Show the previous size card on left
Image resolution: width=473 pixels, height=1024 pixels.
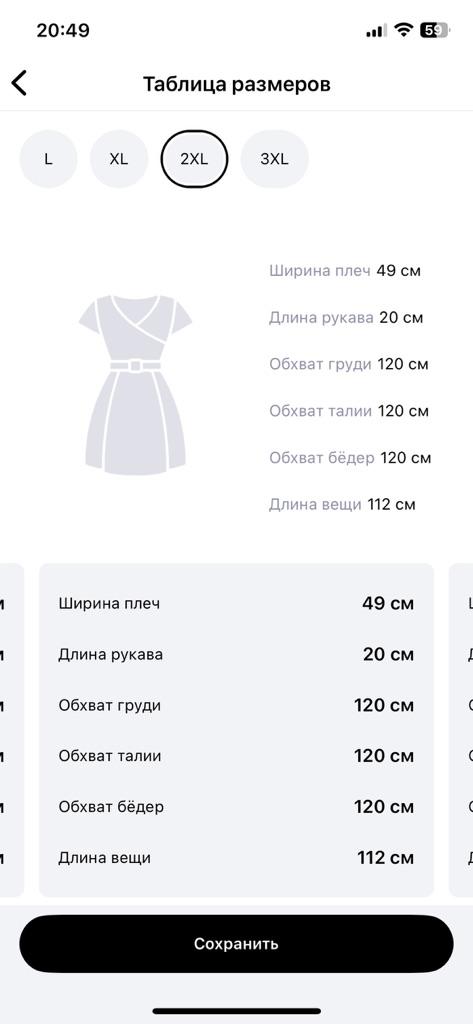[x=12, y=730]
